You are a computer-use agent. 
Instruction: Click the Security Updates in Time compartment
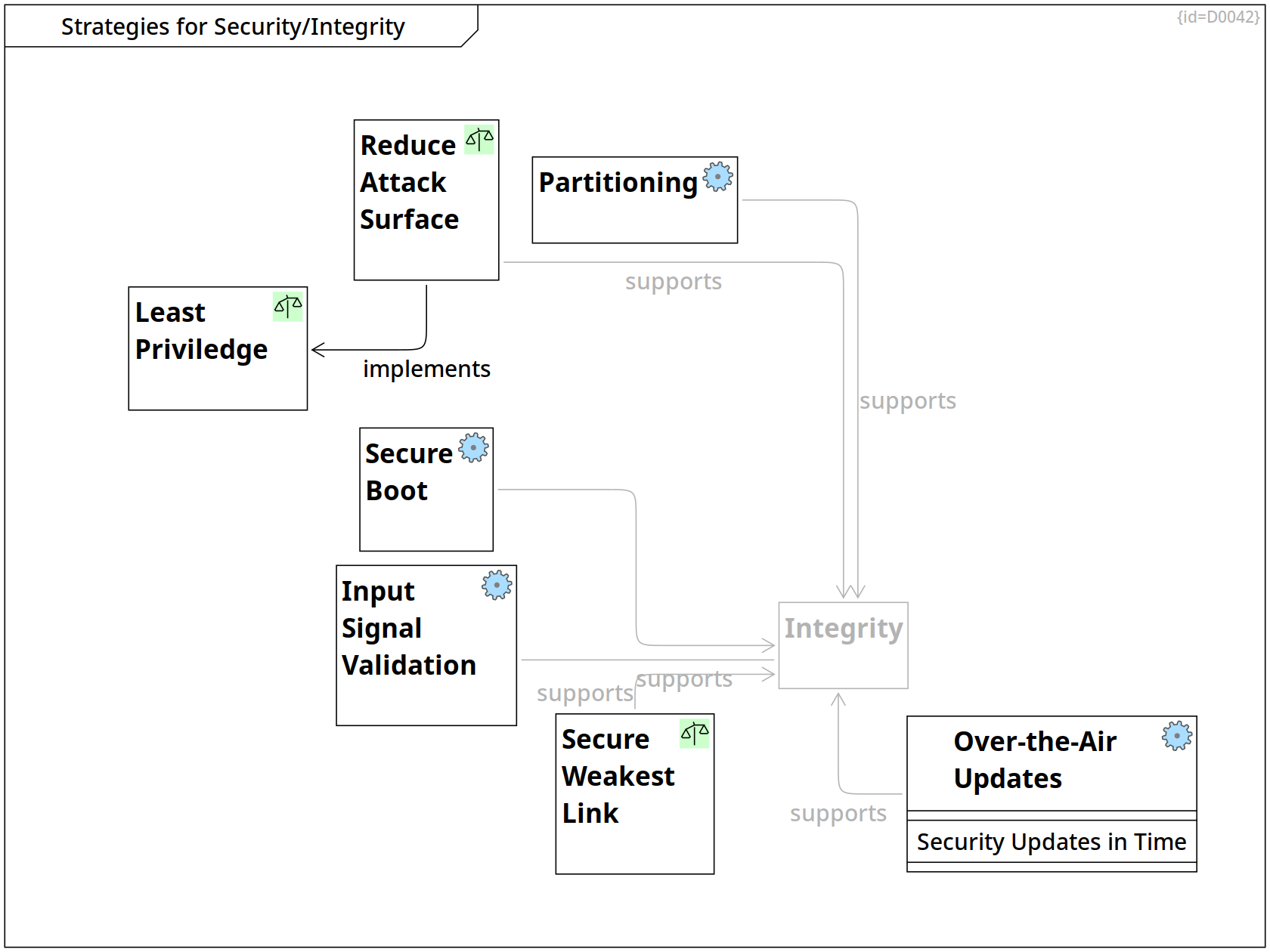click(1052, 842)
